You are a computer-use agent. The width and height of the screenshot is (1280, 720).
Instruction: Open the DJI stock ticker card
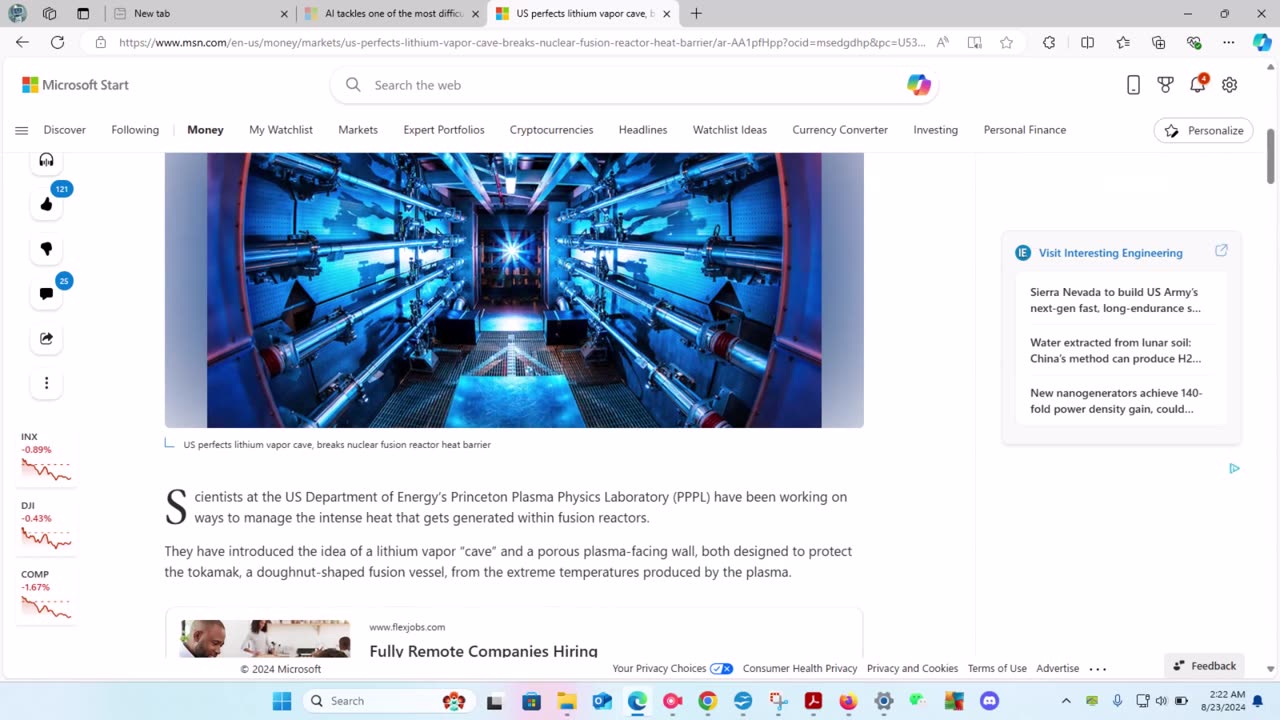tap(46, 528)
